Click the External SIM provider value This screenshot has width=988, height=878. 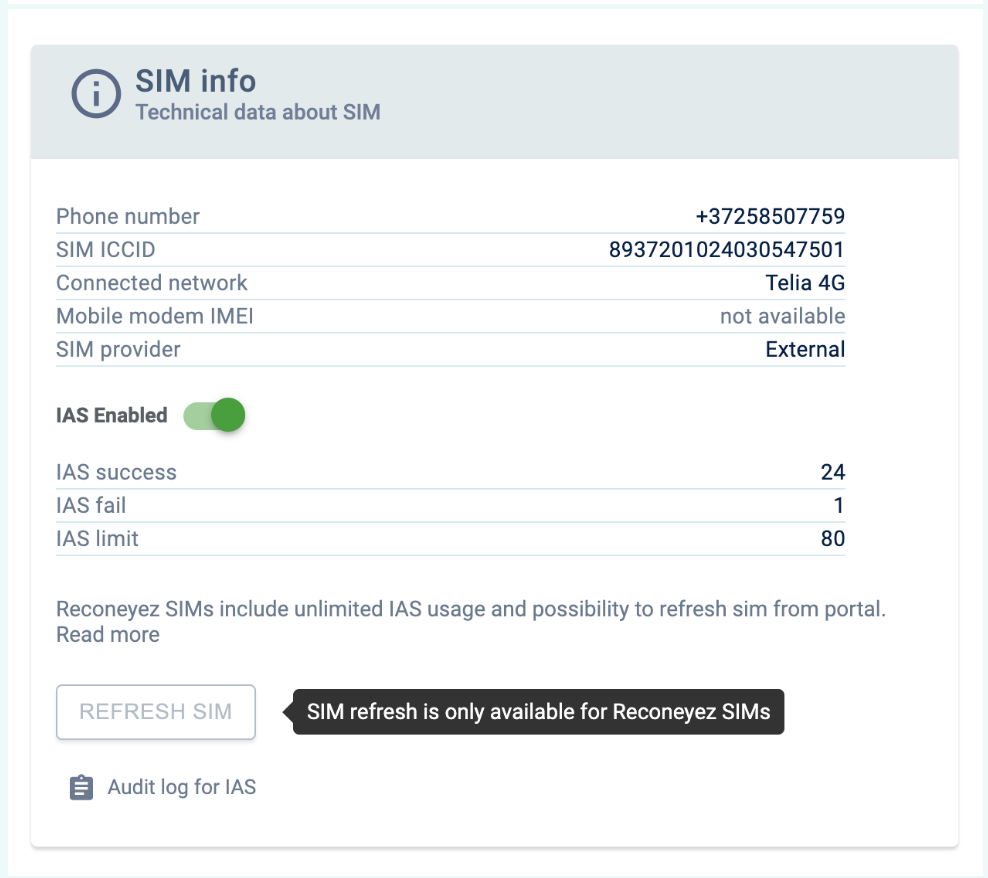805,349
